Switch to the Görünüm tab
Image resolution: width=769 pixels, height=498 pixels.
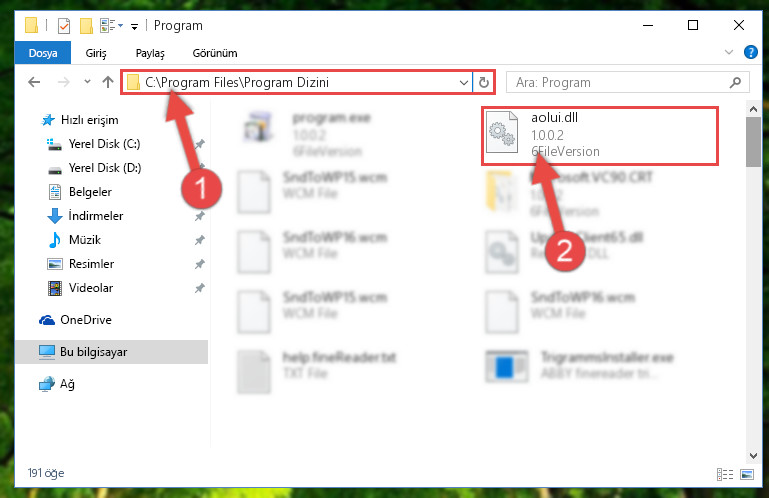(x=215, y=53)
